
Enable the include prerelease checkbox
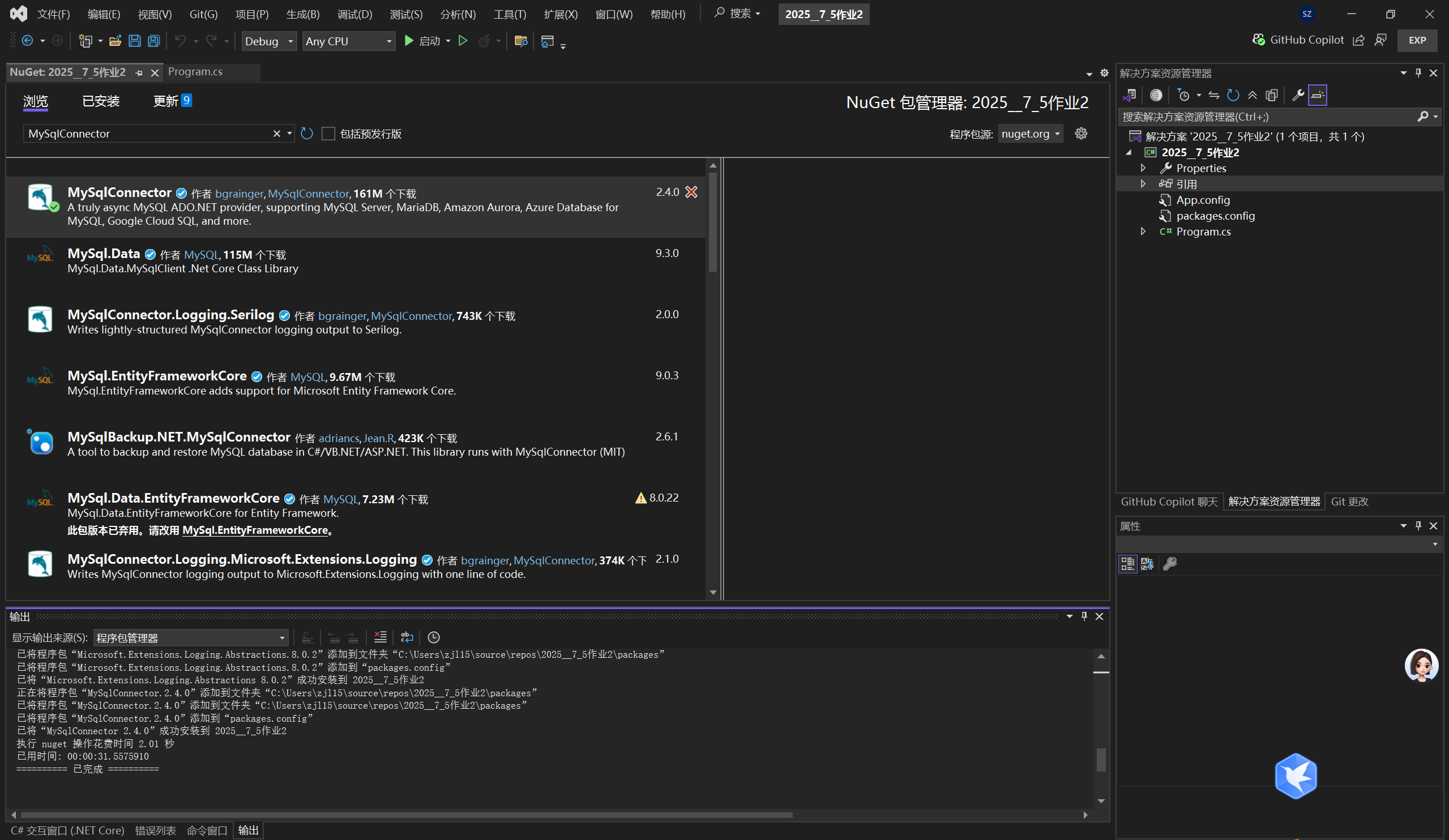click(328, 134)
